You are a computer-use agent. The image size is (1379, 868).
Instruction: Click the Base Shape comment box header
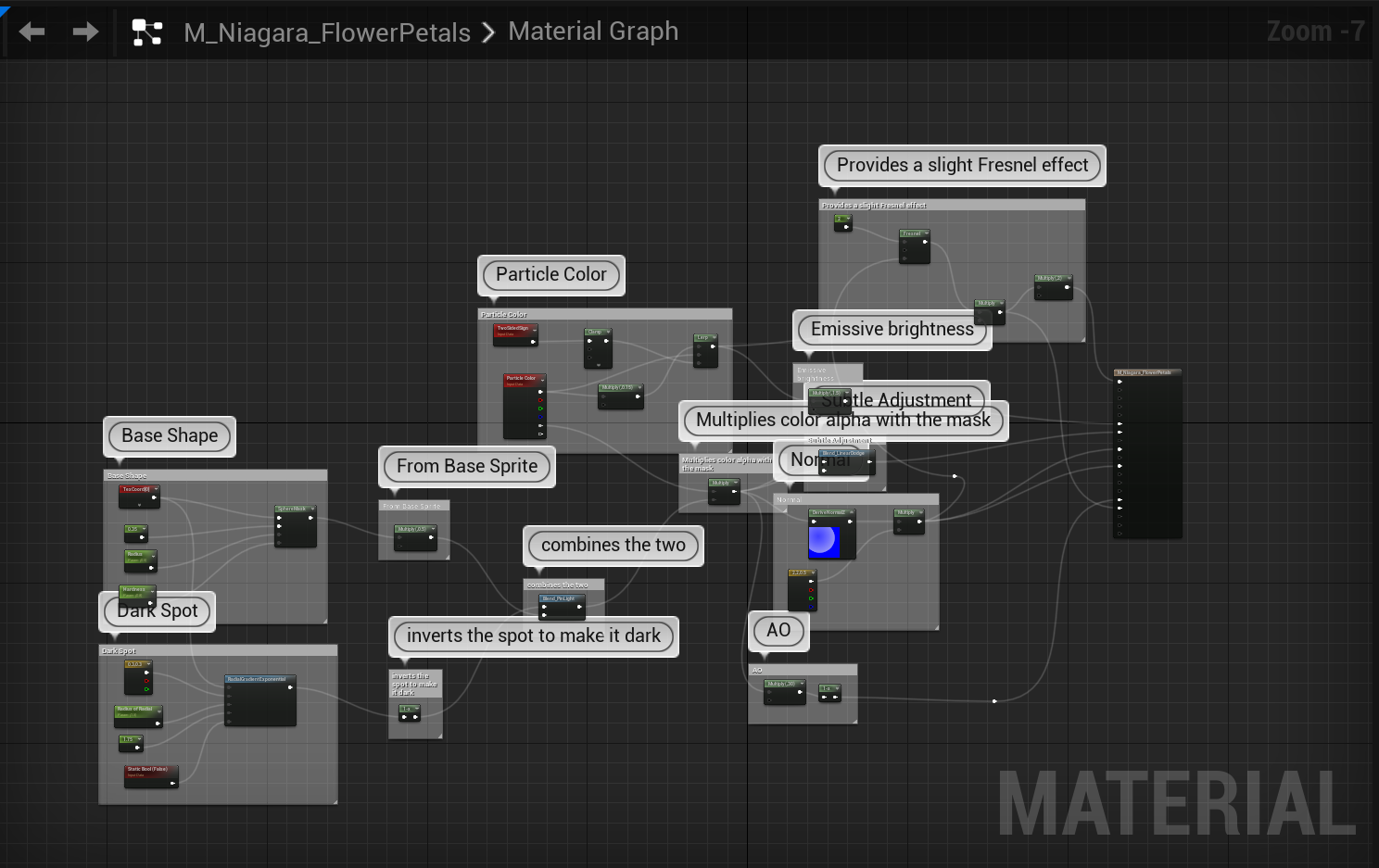tap(215, 475)
